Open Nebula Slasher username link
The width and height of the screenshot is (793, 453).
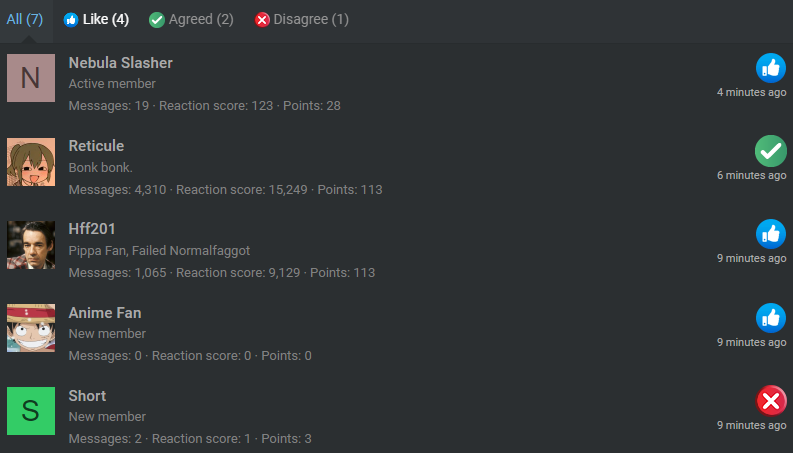pyautogui.click(x=120, y=63)
